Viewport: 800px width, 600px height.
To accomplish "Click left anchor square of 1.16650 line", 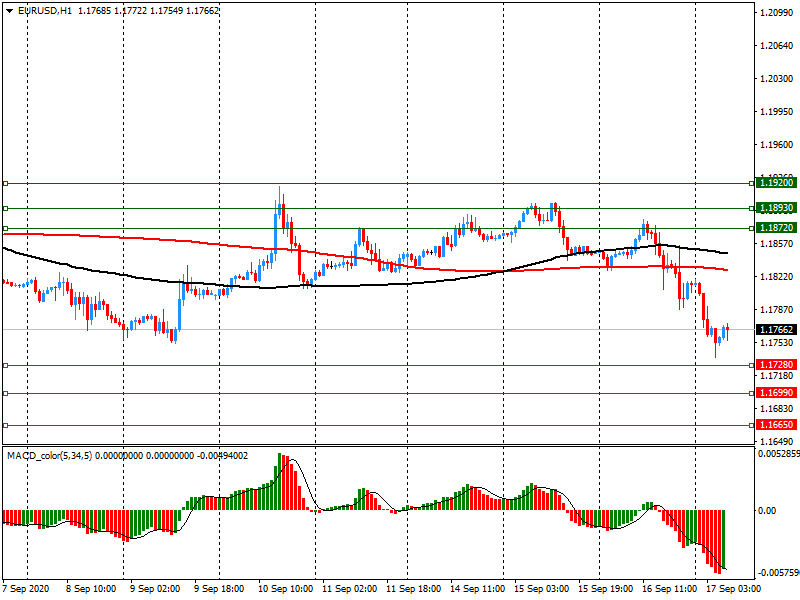I will coord(5,425).
